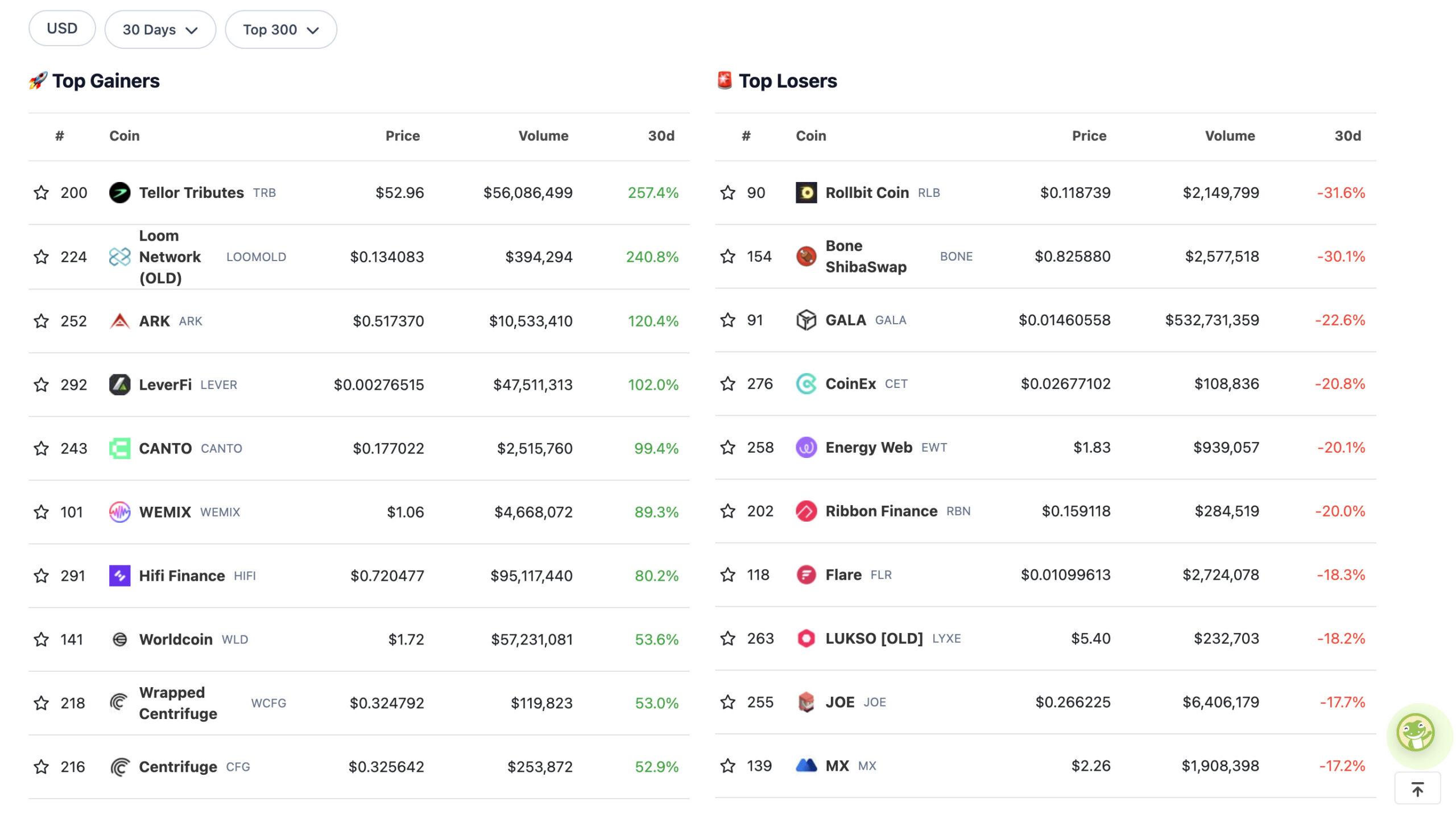Click the GALA coin logo
1456x814 pixels.
[x=806, y=320]
